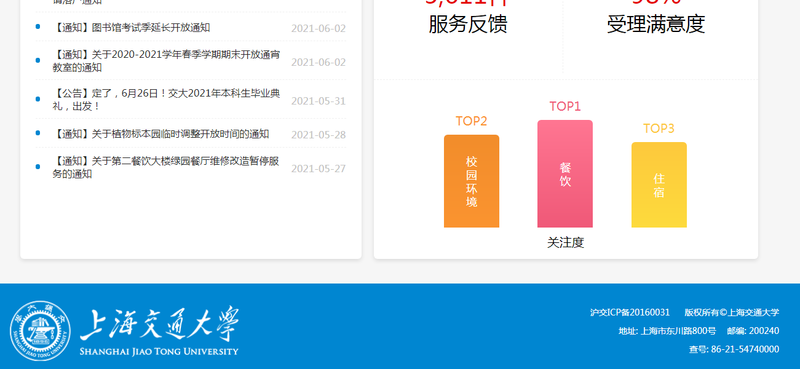Open the 图书馆考试季延长开放通知 notice

point(131,28)
